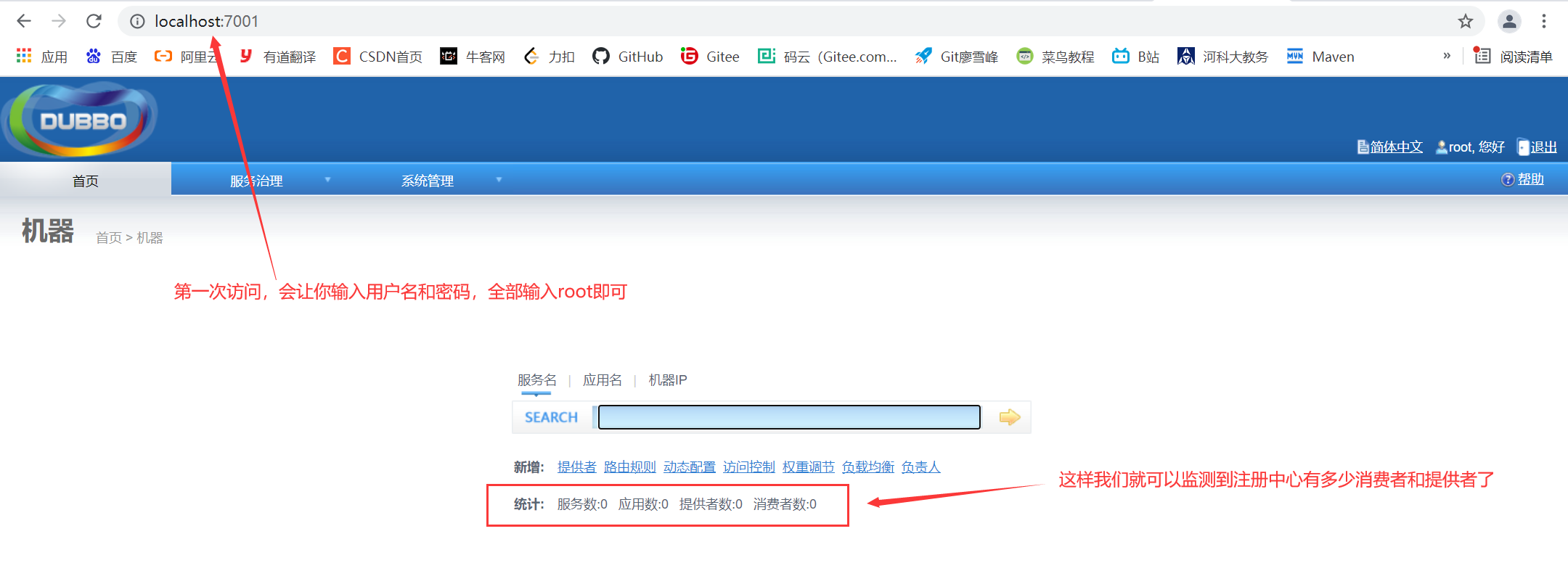Add new 动态配置 link

689,467
